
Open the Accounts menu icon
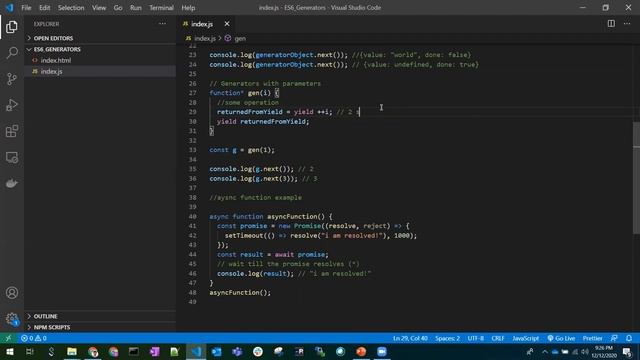(x=12, y=293)
